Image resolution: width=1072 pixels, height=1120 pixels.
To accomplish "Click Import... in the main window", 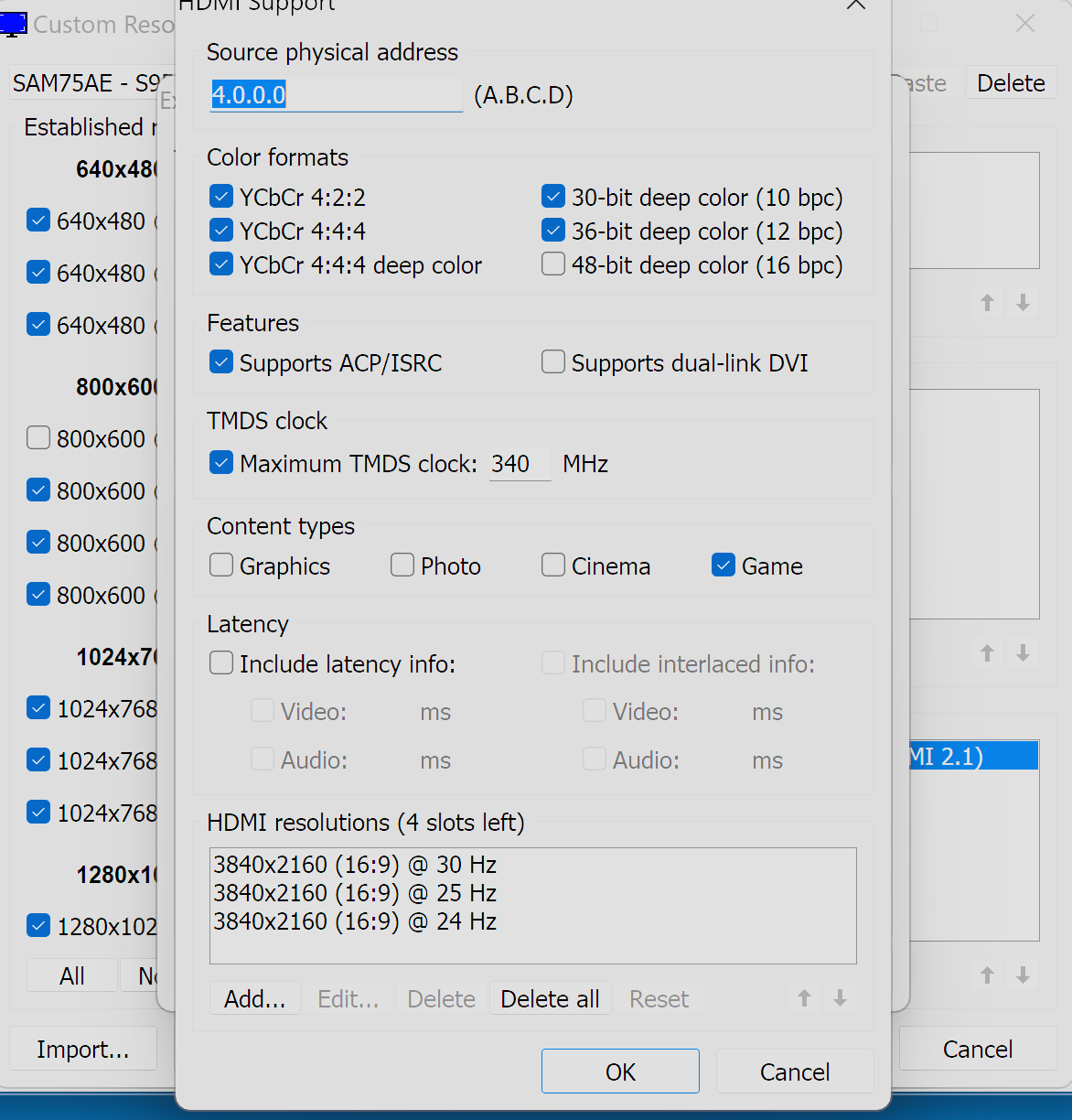I will coord(82,1049).
